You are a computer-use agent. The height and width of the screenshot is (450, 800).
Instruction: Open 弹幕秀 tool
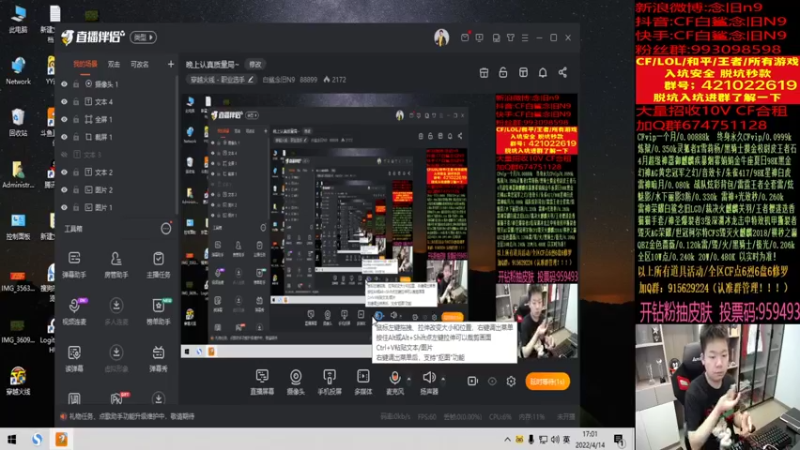pos(158,358)
